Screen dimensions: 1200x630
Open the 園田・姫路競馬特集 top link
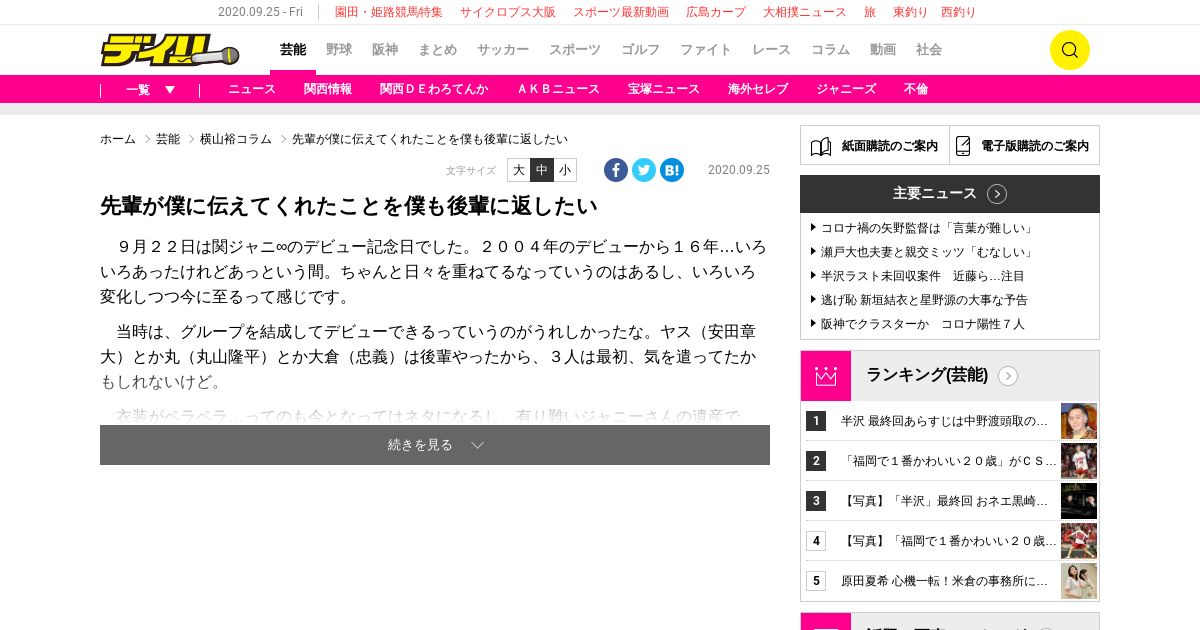tap(389, 12)
